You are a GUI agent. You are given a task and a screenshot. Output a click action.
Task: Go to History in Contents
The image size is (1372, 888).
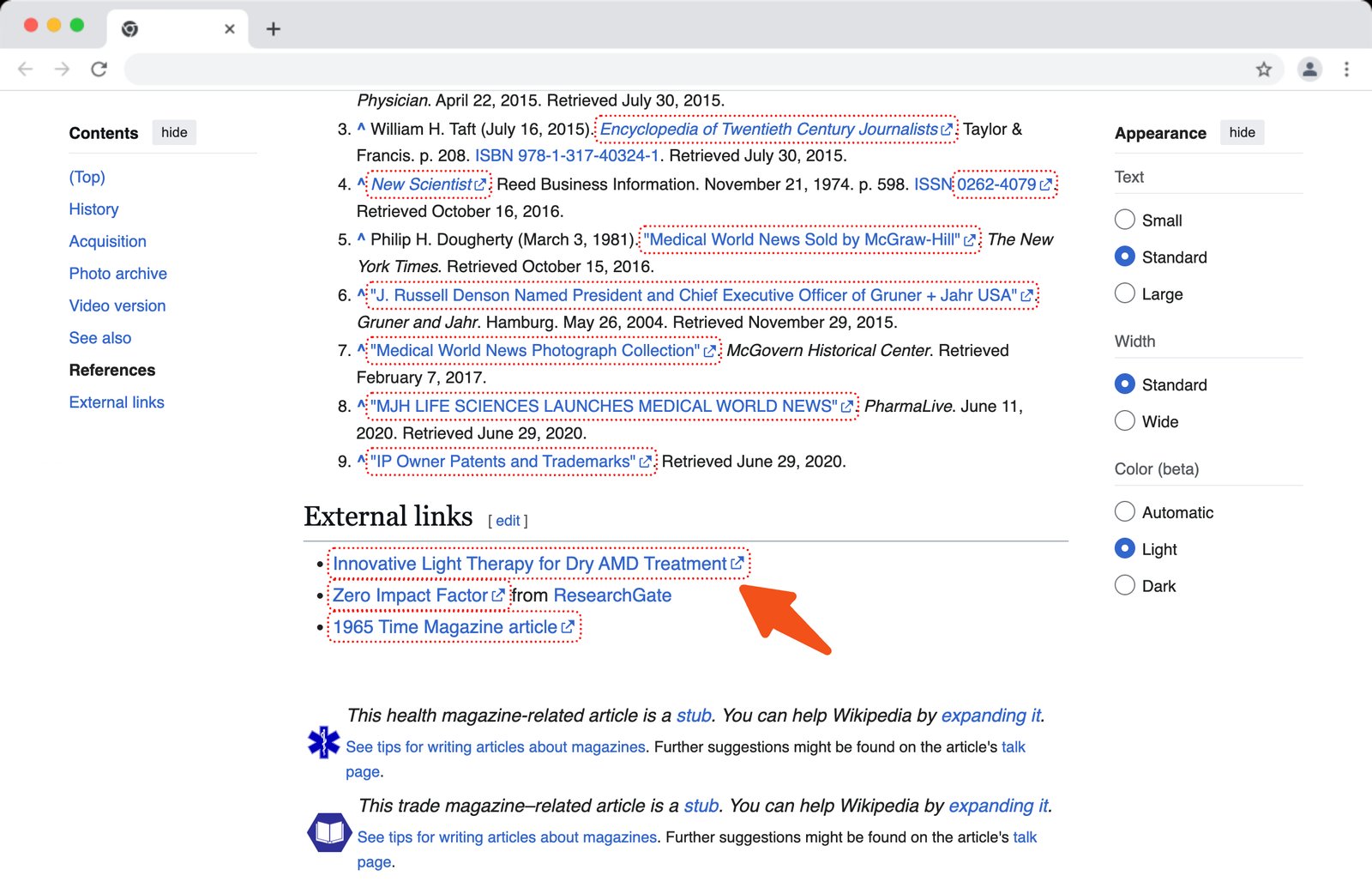93,209
